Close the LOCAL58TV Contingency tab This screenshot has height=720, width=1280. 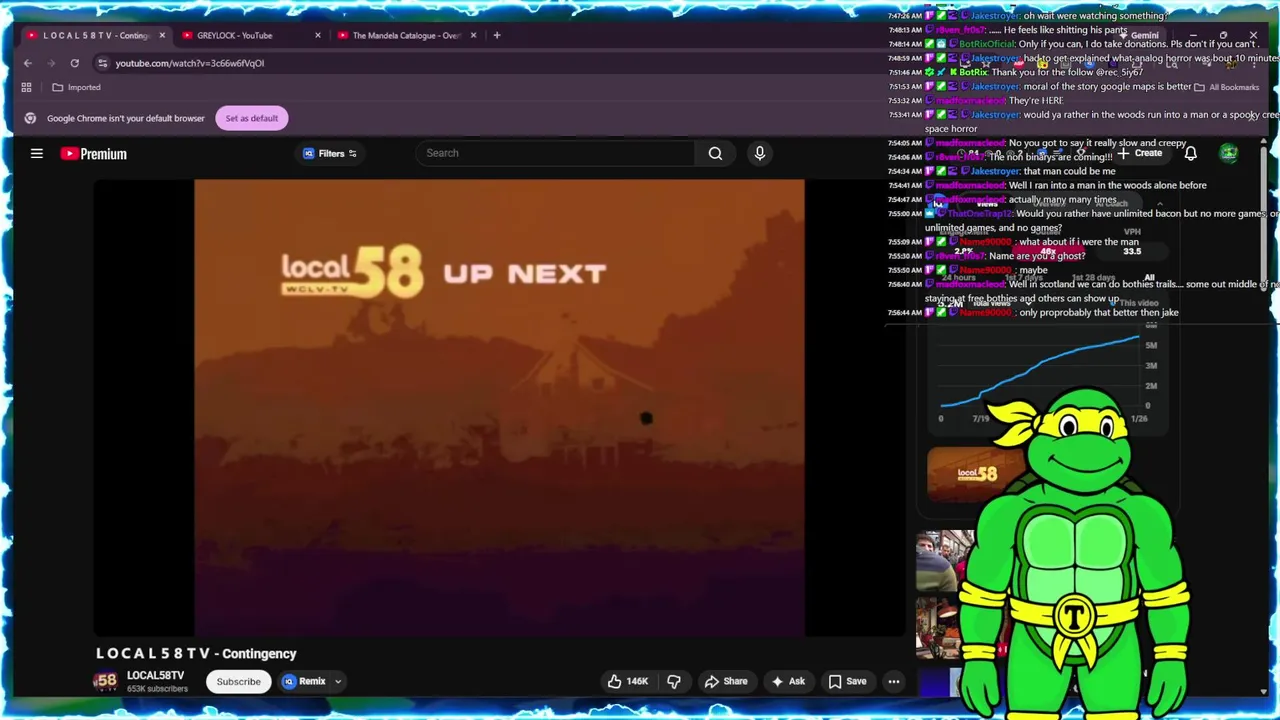click(x=162, y=35)
